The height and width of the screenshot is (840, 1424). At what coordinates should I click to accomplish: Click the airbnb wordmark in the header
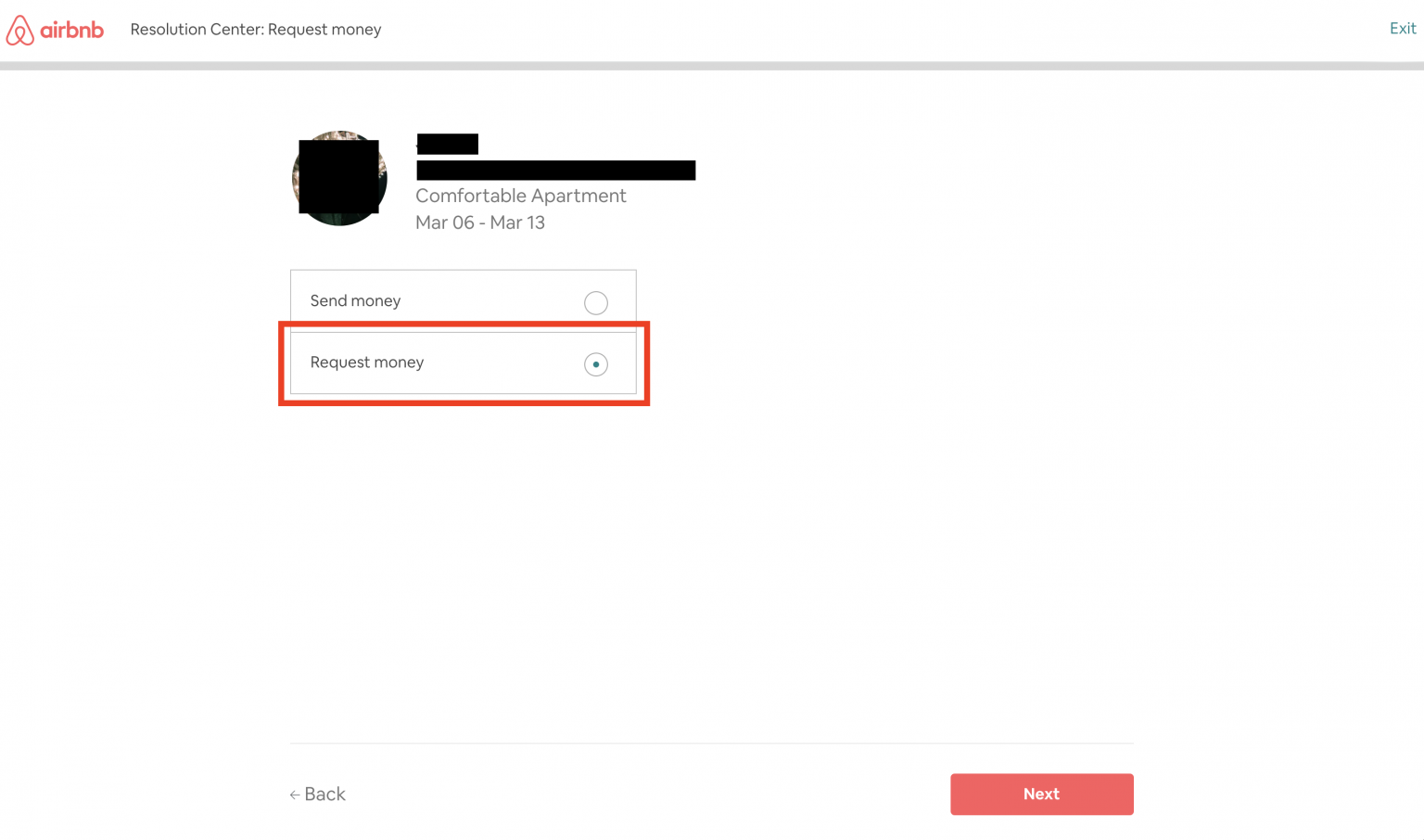coord(71,29)
